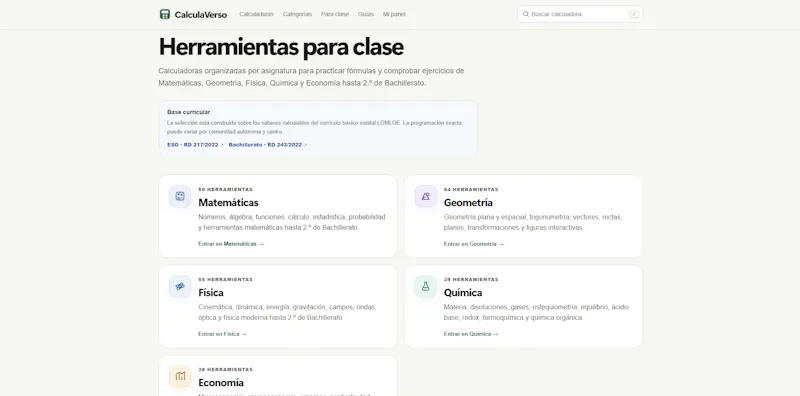Click the Química card title

463,293
